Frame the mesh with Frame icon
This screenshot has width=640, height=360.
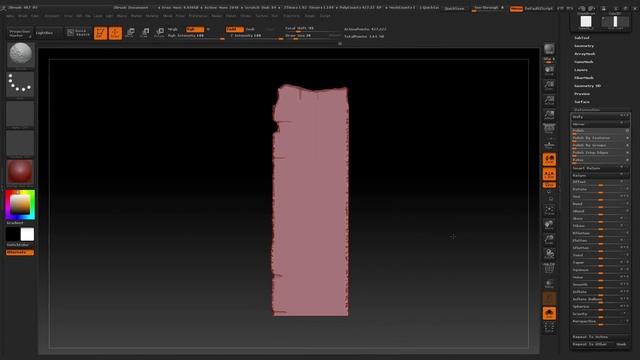[549, 211]
